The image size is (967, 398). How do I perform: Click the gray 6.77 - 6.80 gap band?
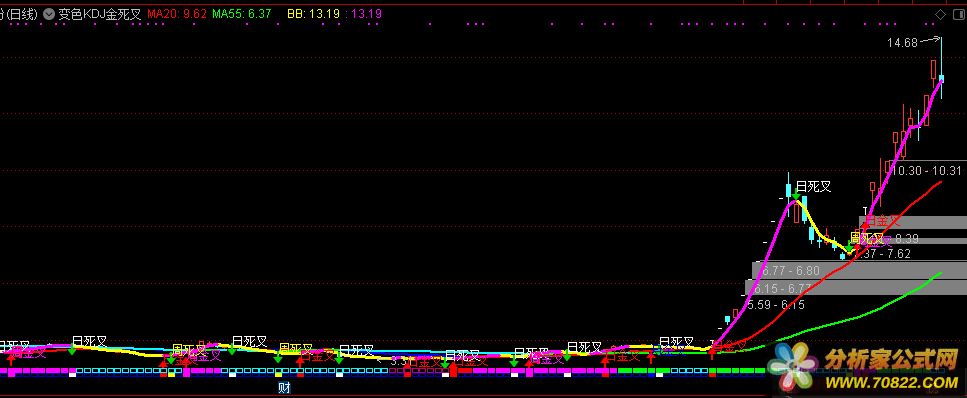coord(860,270)
